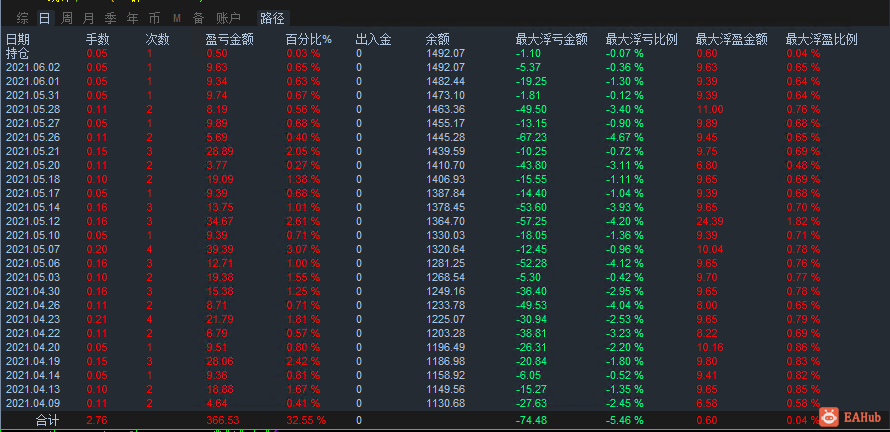Sort by the 手数 column header
Screen dimensions: 890x432
[x=98, y=39]
